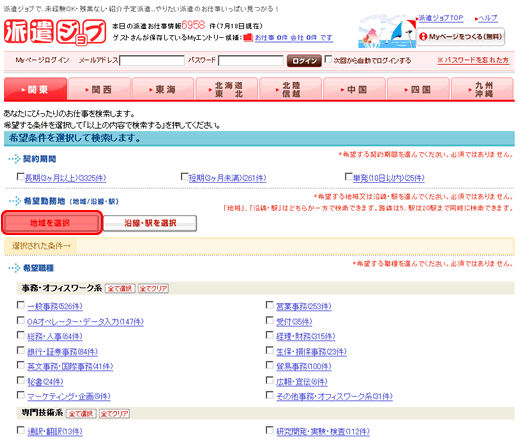The height and width of the screenshot is (439, 520).
Task: Open the 派遣ジョブTOP link
Action: (x=441, y=18)
